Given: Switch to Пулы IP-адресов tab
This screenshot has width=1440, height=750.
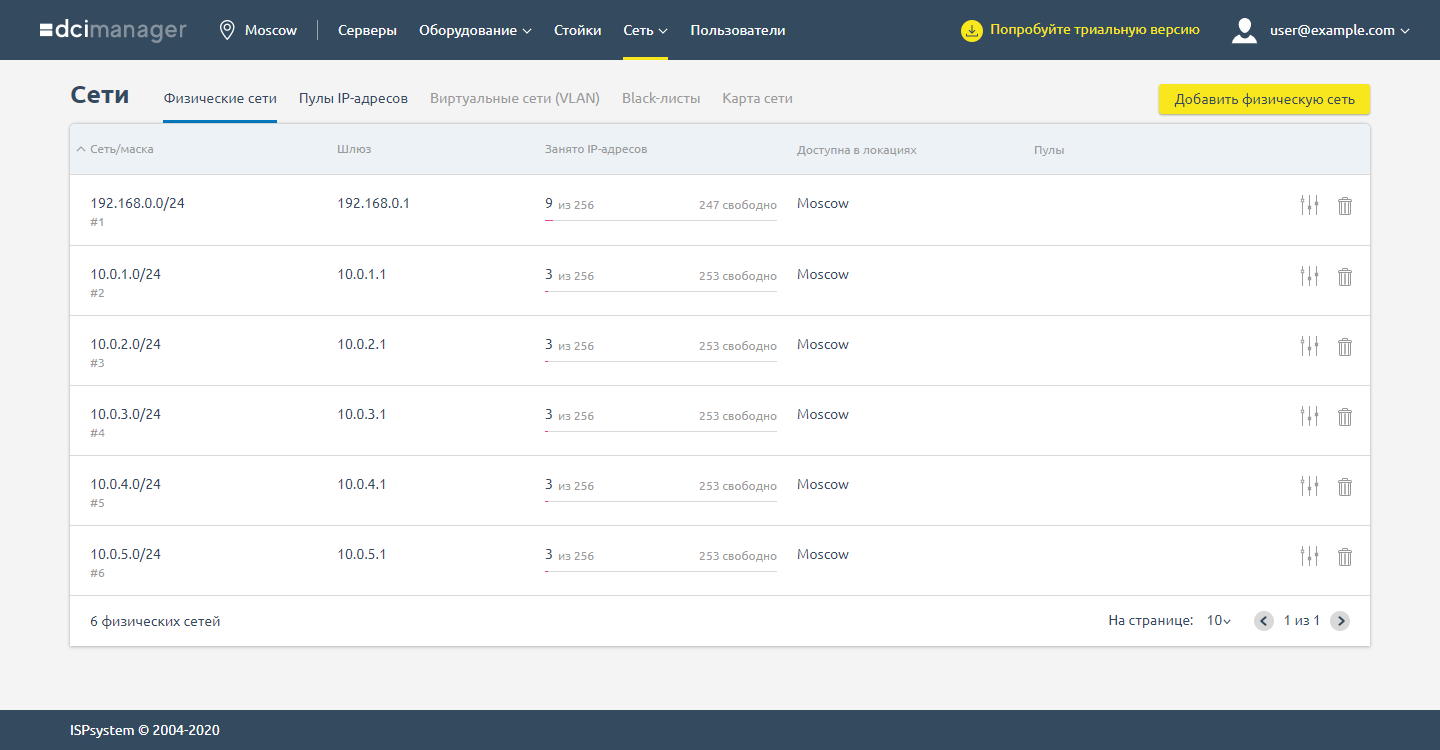Looking at the screenshot, I should (x=353, y=98).
